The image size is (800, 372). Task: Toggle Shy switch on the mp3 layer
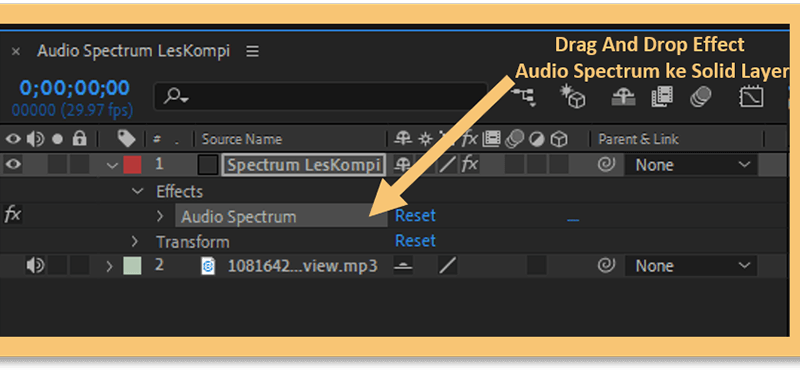click(x=403, y=266)
